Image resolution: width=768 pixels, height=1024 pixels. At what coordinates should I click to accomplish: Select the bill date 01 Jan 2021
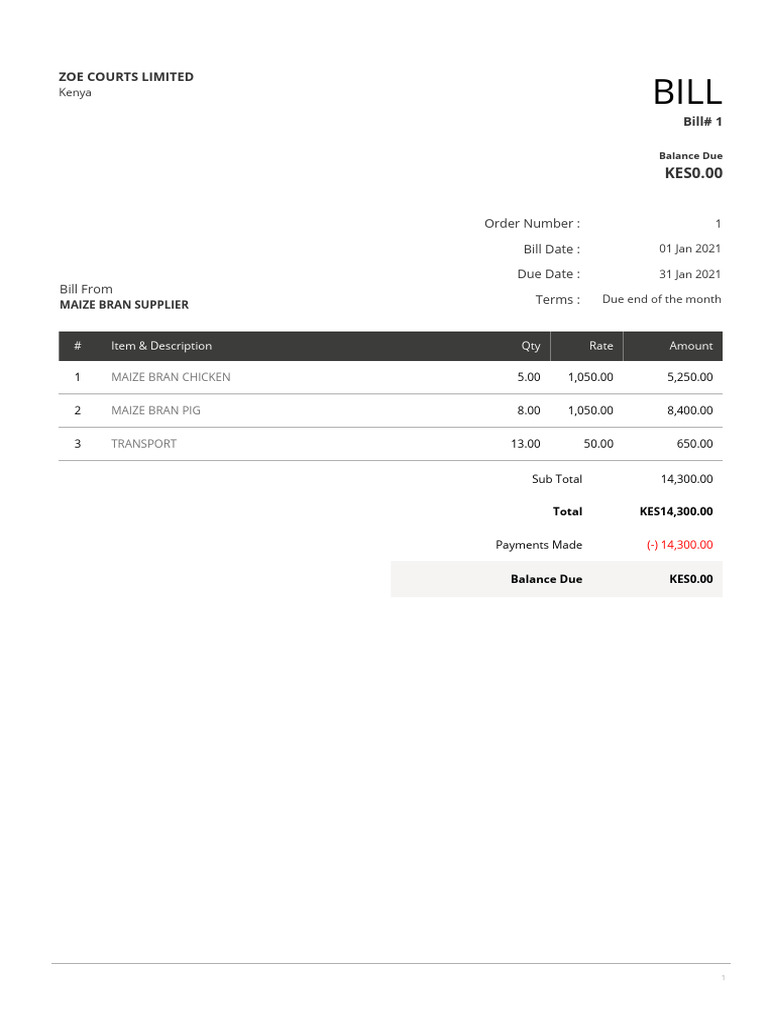(x=689, y=248)
